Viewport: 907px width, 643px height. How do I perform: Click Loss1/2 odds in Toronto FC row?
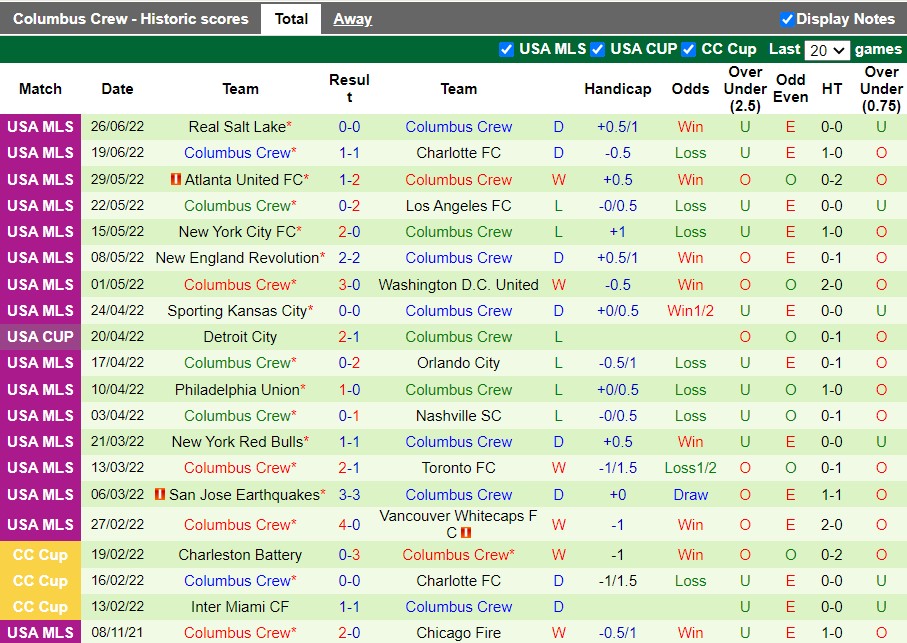(x=690, y=468)
